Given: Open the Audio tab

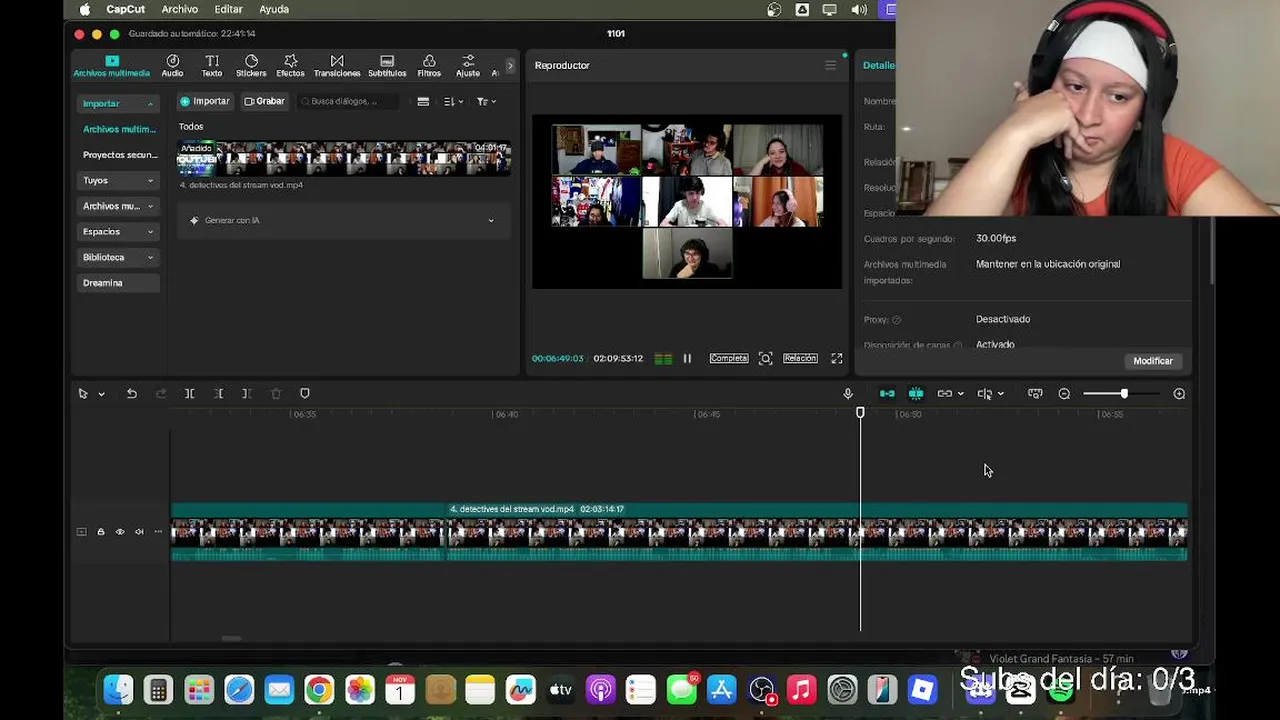Looking at the screenshot, I should 172,66.
